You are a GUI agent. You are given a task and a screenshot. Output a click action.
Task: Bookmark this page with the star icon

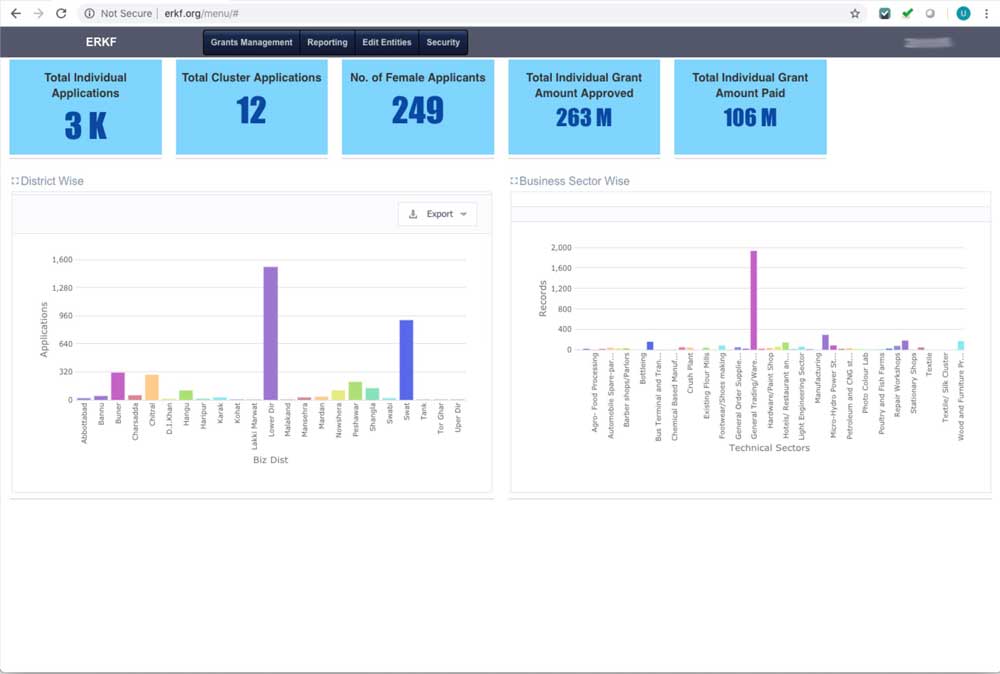click(x=855, y=13)
